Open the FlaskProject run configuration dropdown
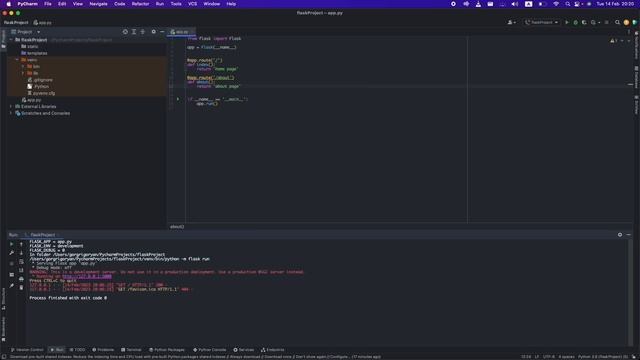 542,22
